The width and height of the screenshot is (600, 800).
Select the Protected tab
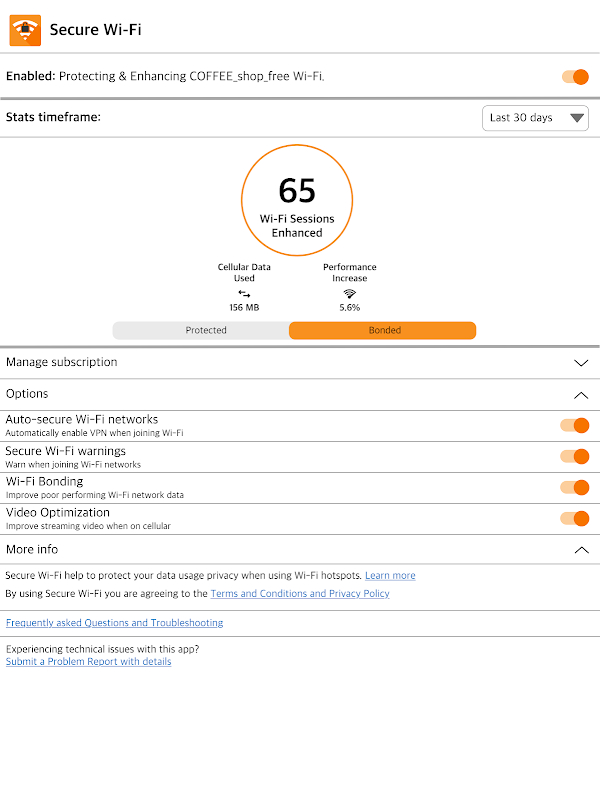206,330
